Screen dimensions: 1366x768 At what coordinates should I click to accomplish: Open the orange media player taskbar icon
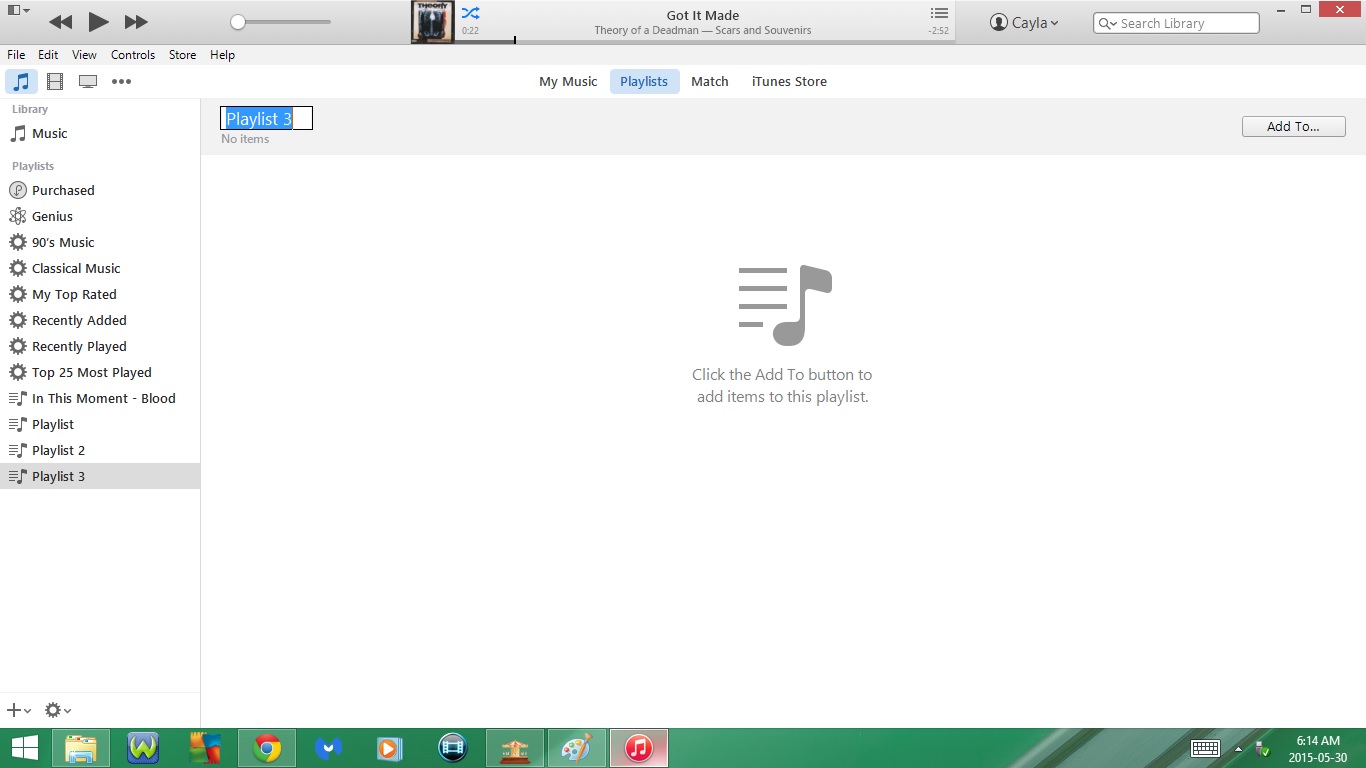click(391, 748)
